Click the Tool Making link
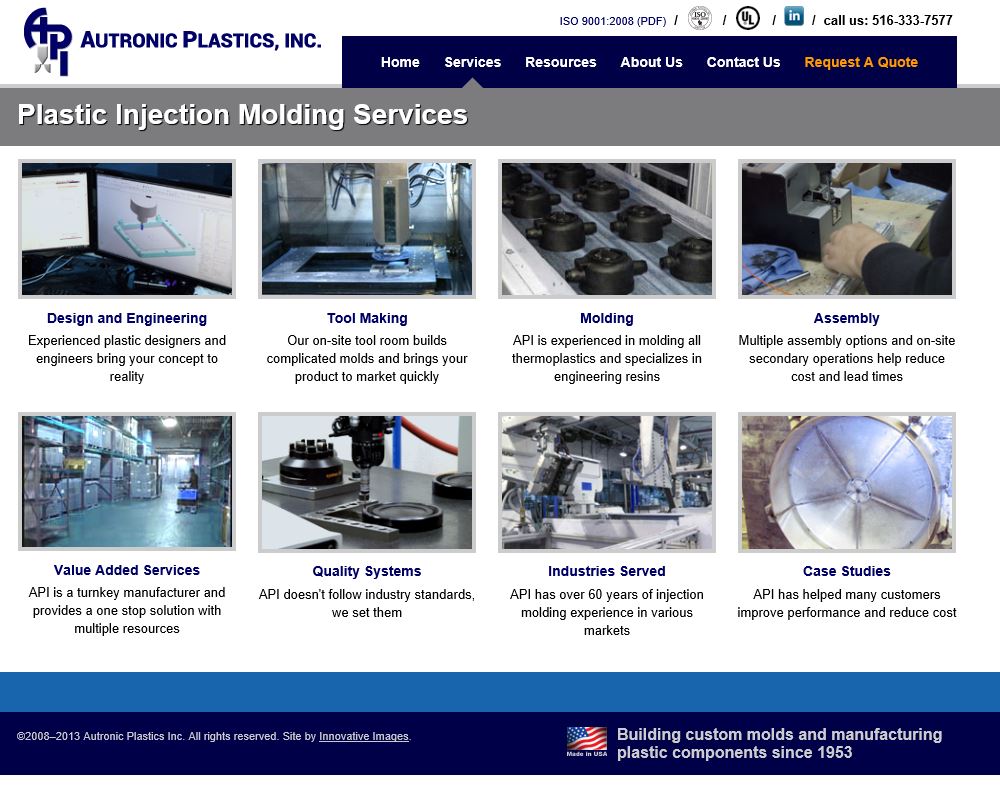The height and width of the screenshot is (798, 1000). point(367,318)
